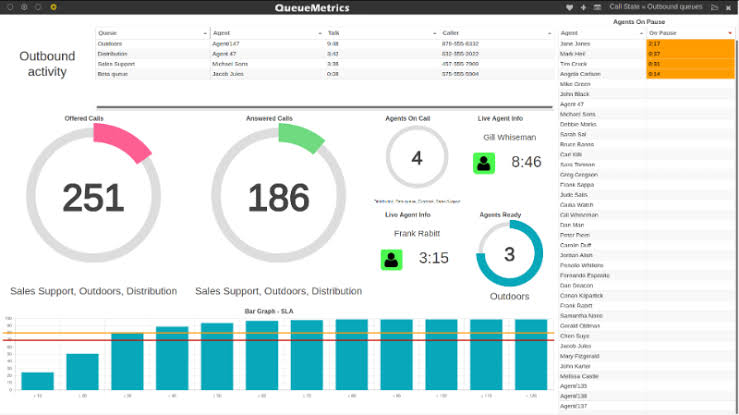Screen dimensions: 739x415
Task: Click Frank Rabitt's green agent icon
Action: [392, 259]
